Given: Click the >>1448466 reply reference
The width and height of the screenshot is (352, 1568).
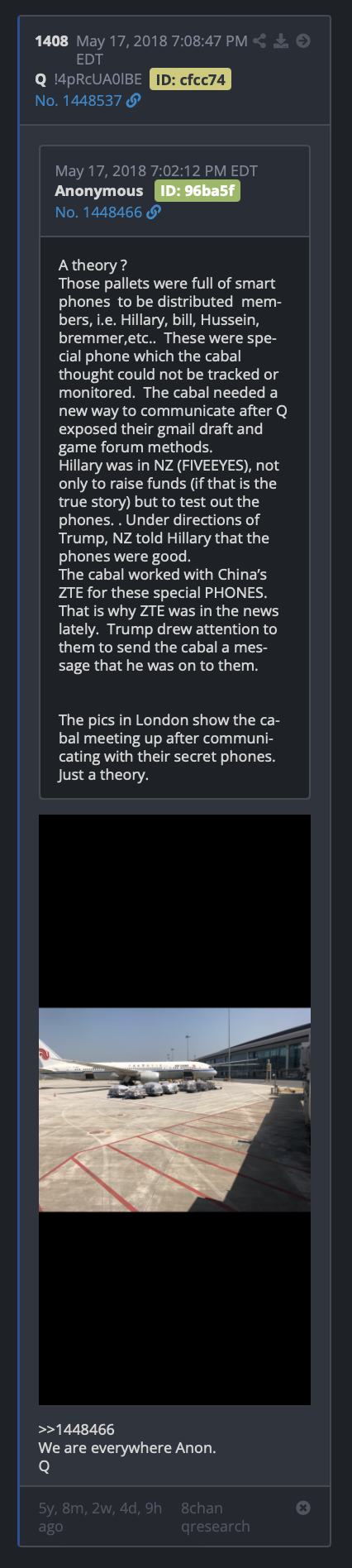Looking at the screenshot, I should [76, 1429].
